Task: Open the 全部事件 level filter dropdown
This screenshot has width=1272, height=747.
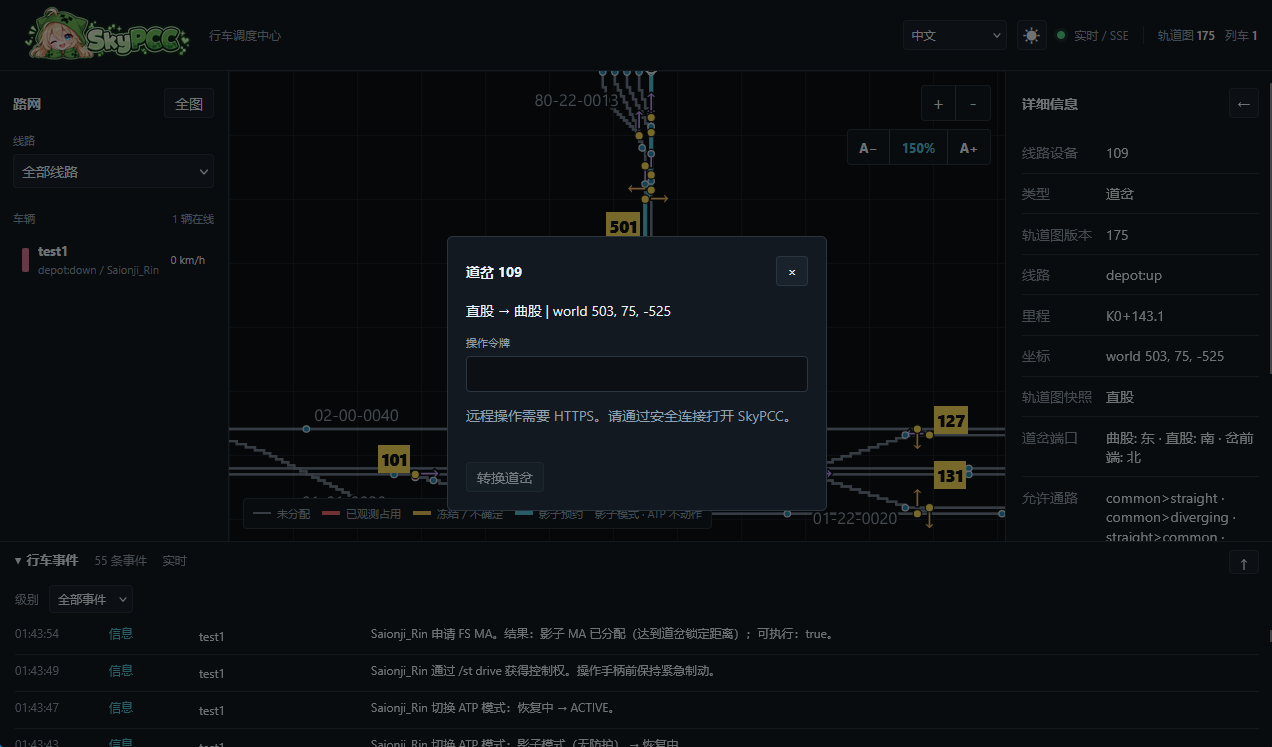Action: tap(91, 599)
